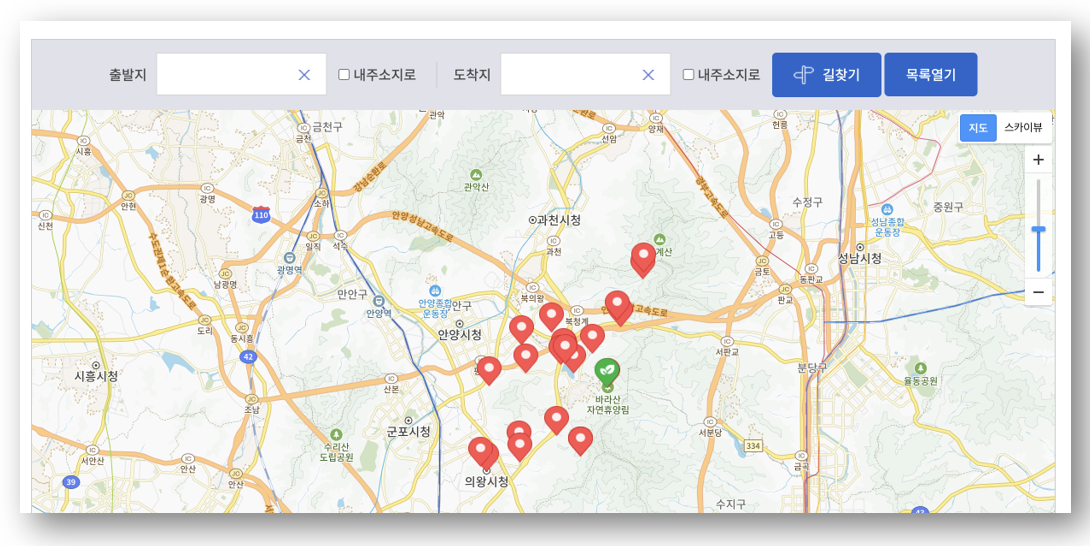The image size is (1090, 546).
Task: Click the 안양시청 map label
Action: point(460,335)
